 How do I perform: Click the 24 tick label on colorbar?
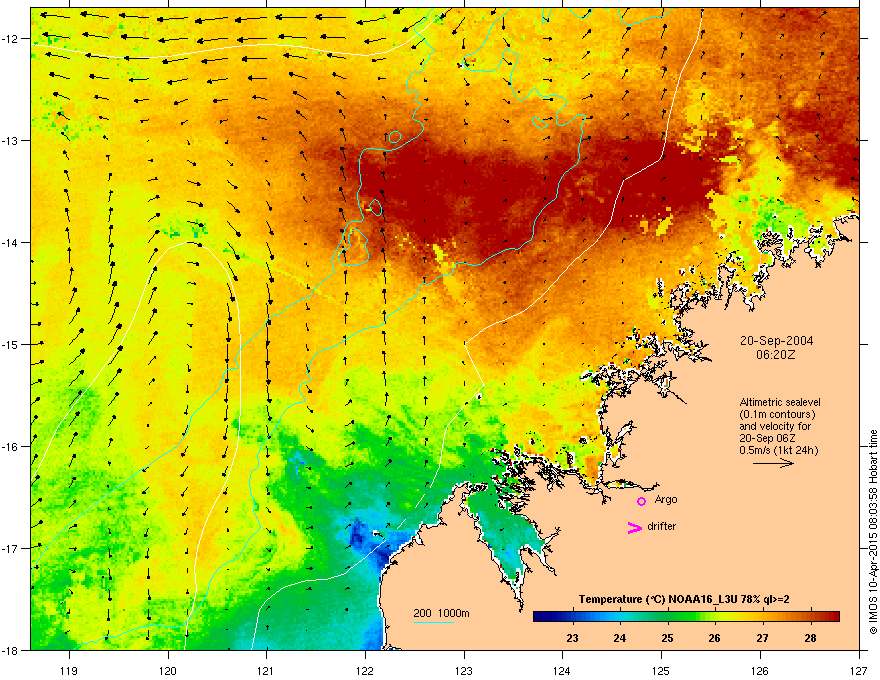point(620,638)
